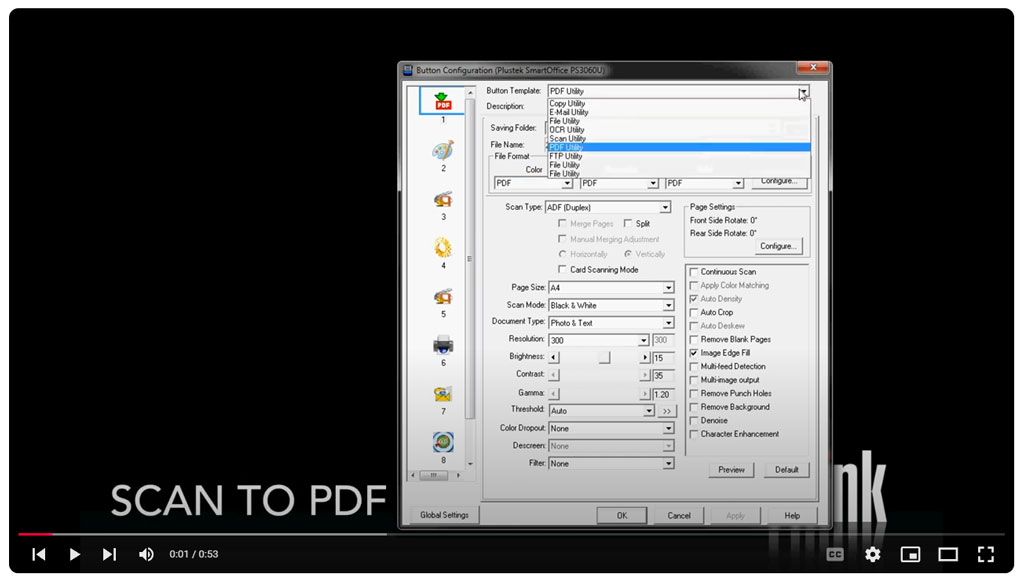Restore settings with Default button
This screenshot has height=583, width=1024.
tap(786, 470)
